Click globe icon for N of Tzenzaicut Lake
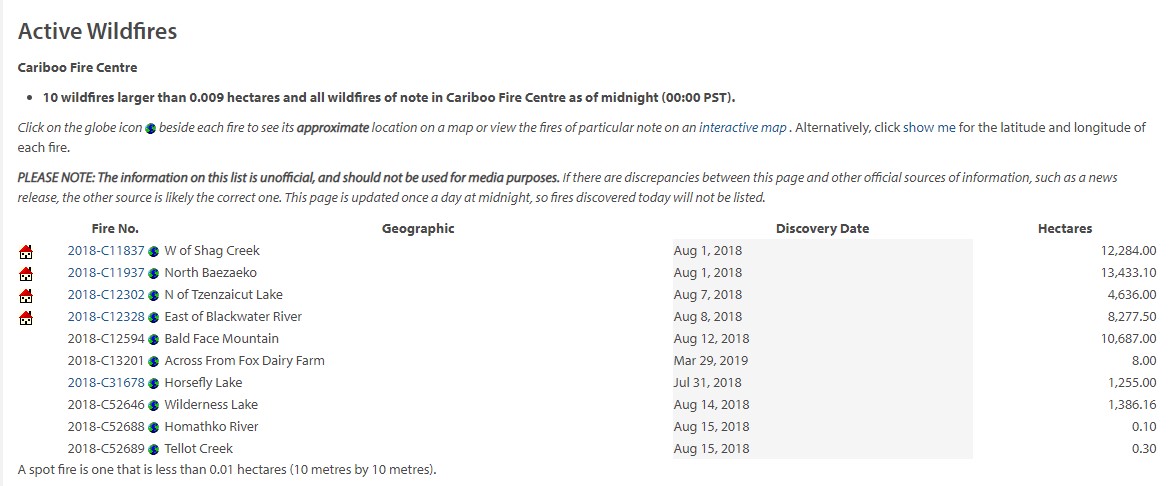The image size is (1173, 486). pyautogui.click(x=153, y=295)
